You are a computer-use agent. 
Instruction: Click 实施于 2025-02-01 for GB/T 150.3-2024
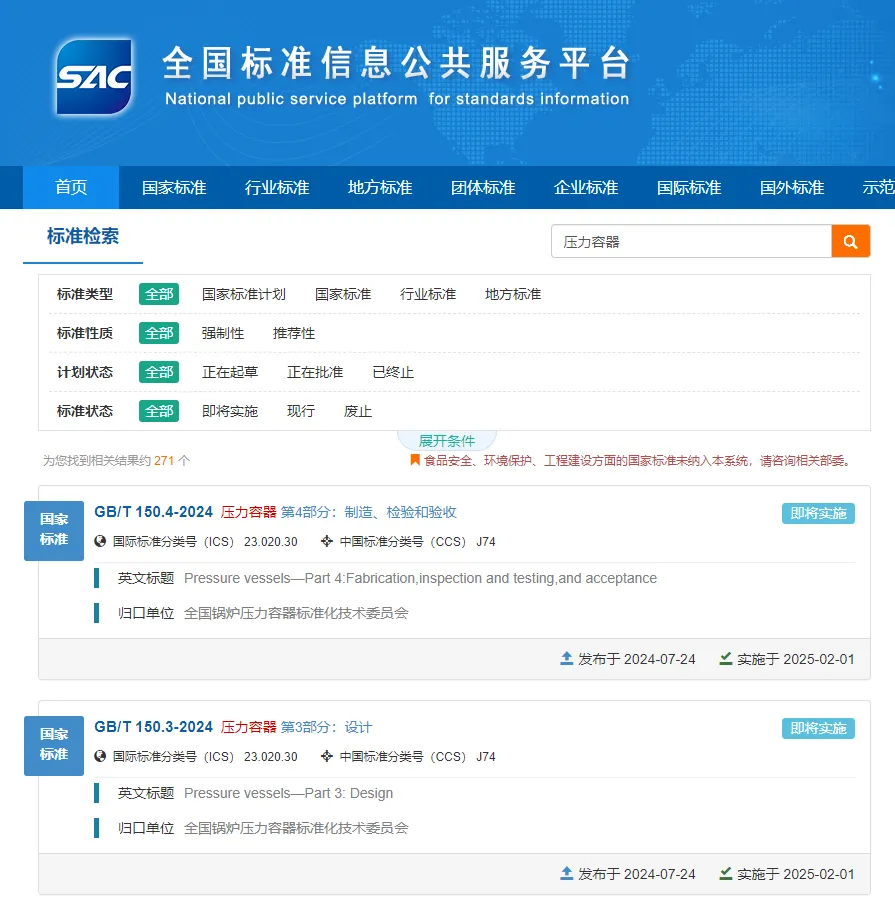(x=796, y=874)
